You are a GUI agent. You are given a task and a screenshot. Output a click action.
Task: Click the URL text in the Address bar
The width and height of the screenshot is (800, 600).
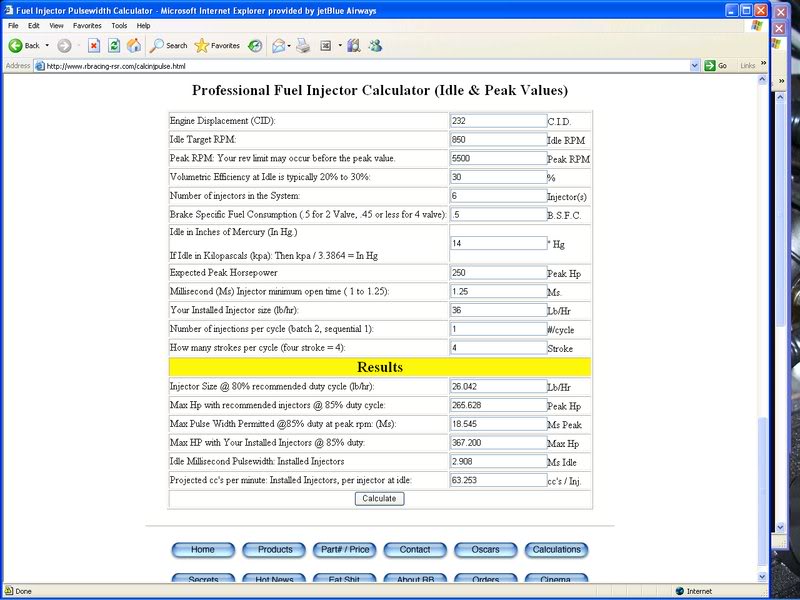click(116, 66)
